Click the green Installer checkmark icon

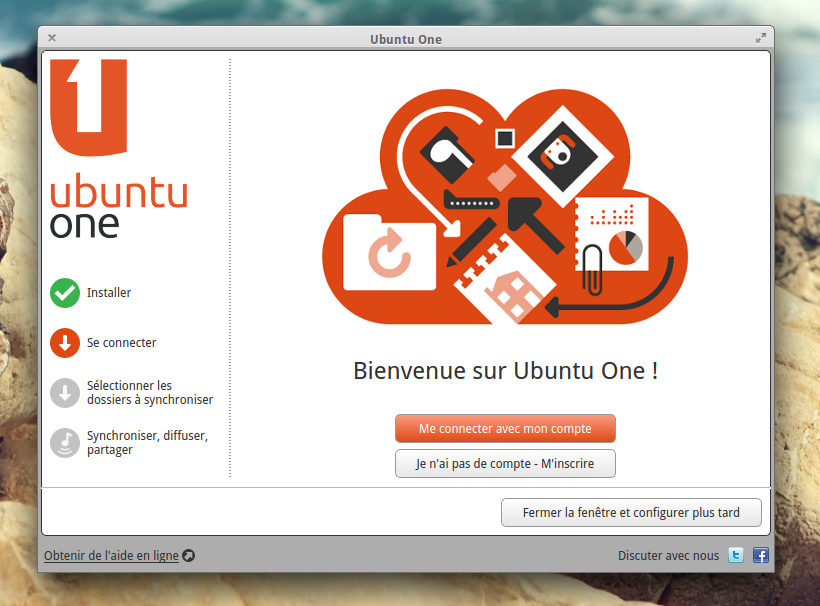click(65, 293)
